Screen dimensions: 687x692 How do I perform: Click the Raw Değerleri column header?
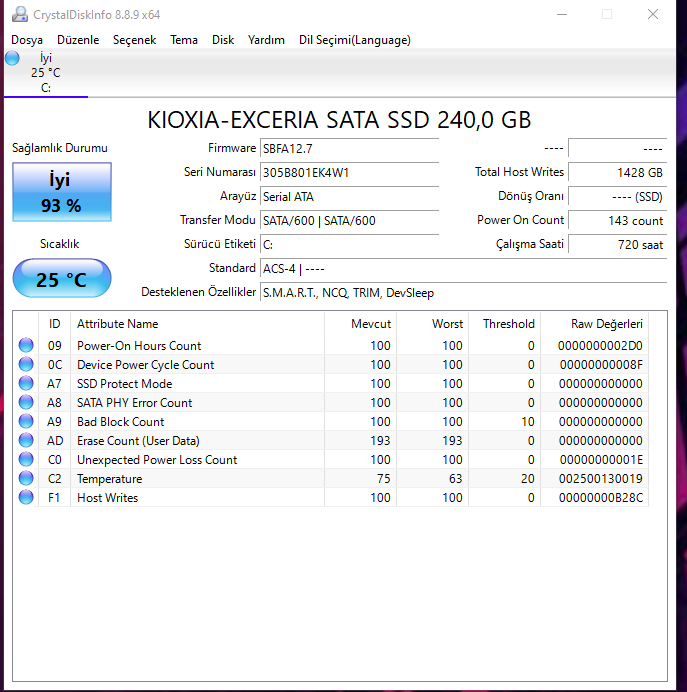(594, 323)
